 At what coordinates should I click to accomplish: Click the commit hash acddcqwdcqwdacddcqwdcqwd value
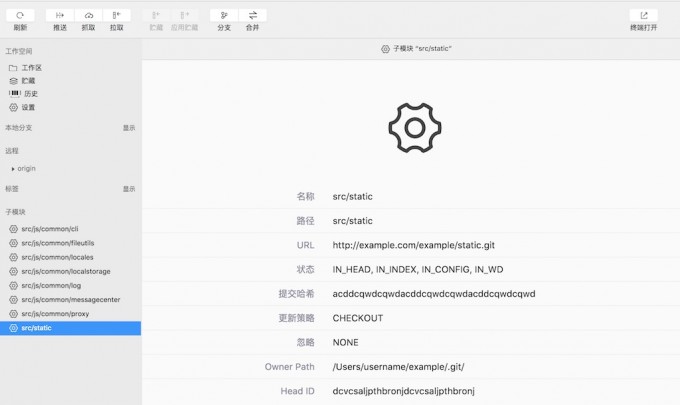pos(434,294)
